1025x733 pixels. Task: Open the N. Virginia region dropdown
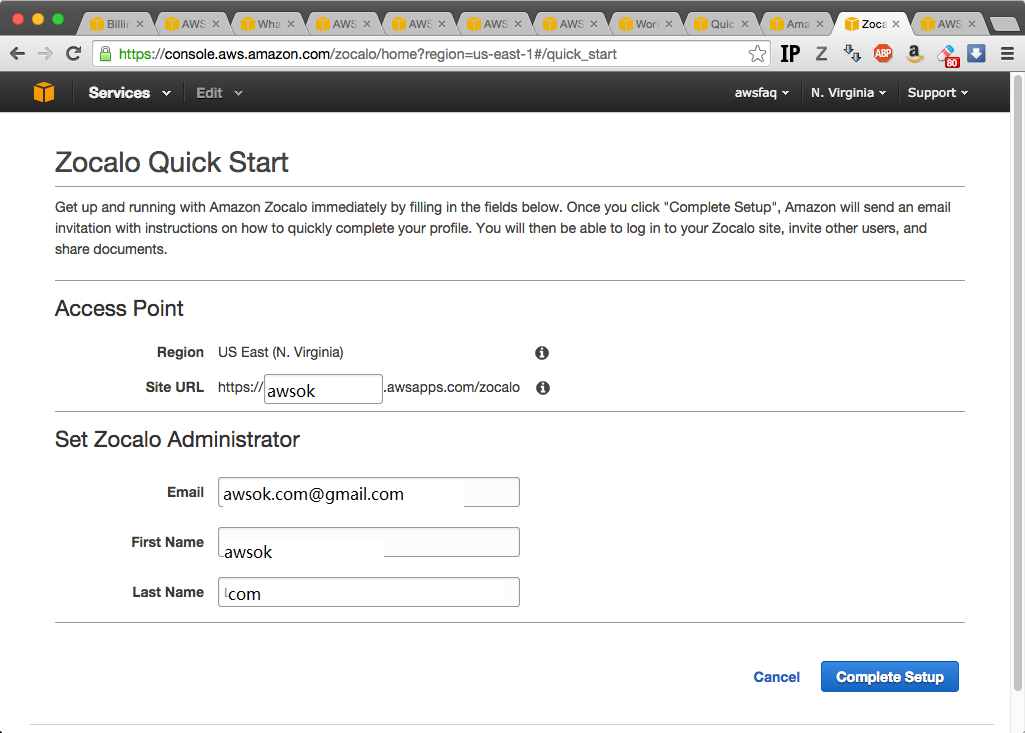(x=849, y=93)
